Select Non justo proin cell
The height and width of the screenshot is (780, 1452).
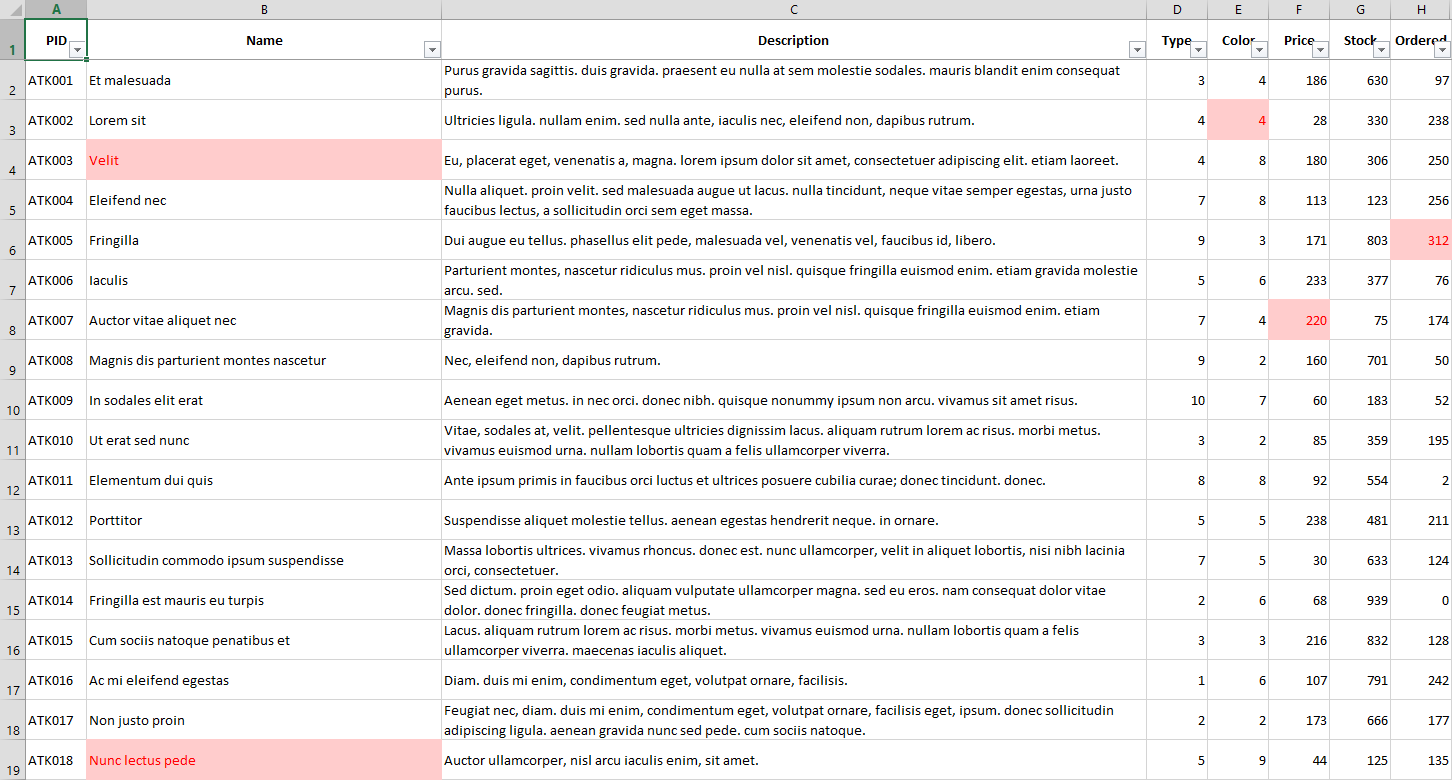[x=264, y=720]
